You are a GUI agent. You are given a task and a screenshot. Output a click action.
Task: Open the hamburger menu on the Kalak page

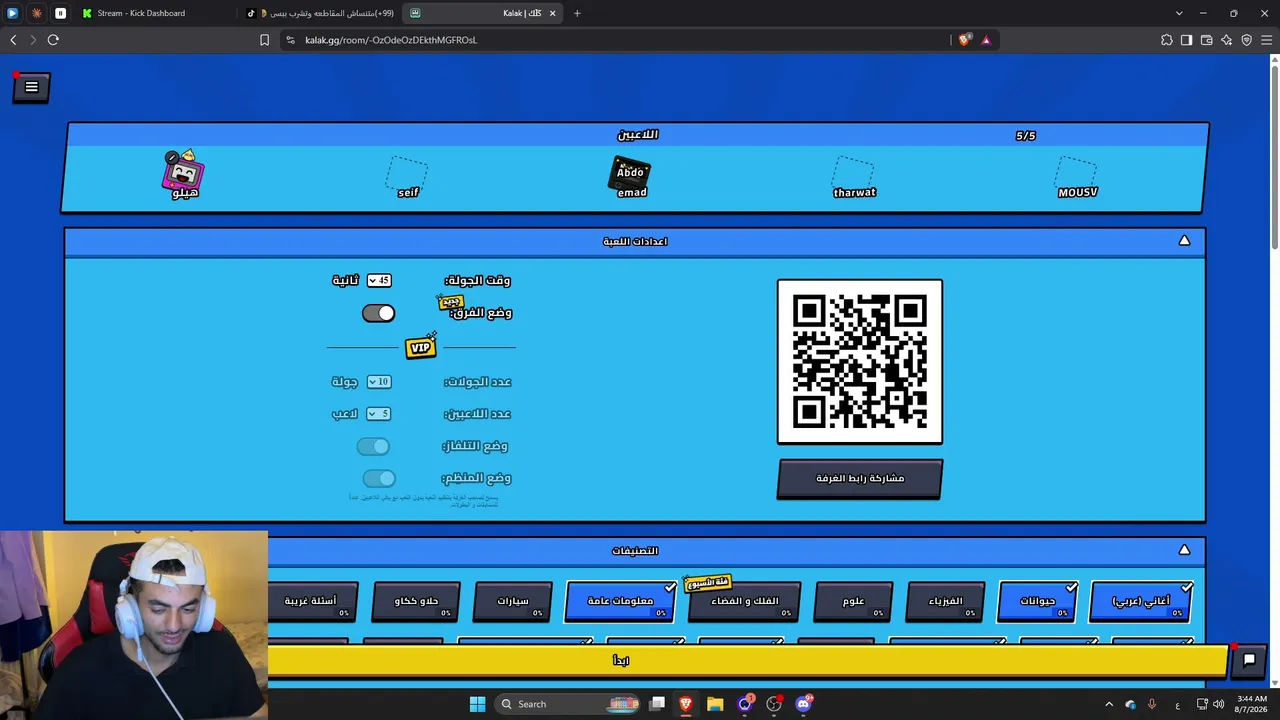[31, 87]
